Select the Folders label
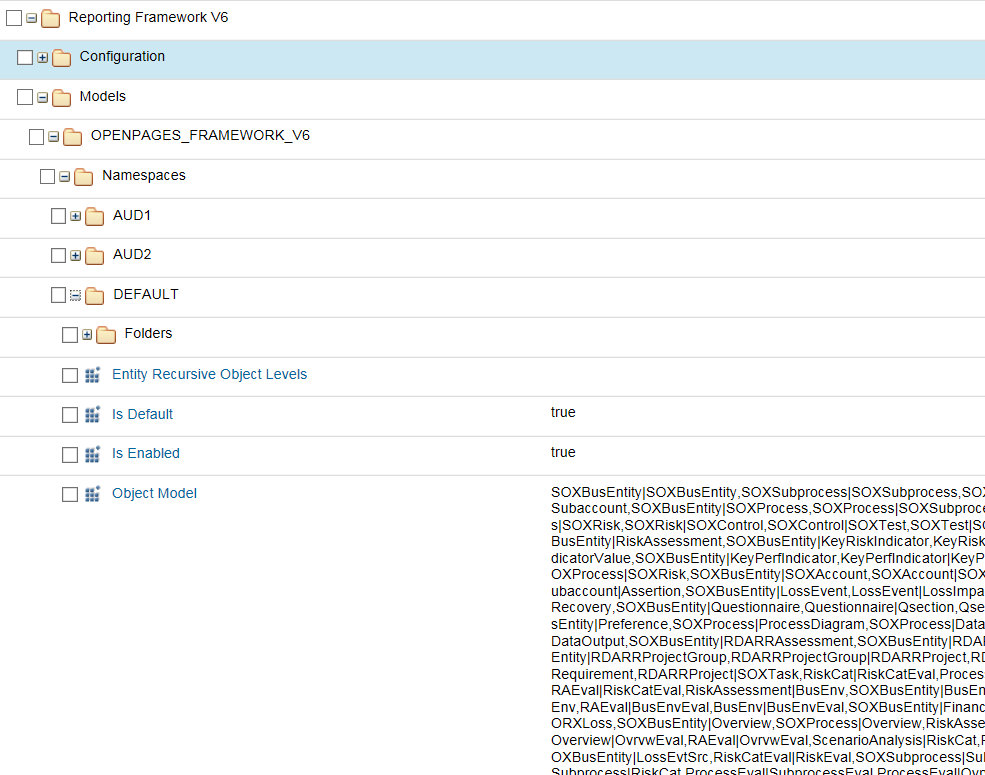 click(148, 333)
